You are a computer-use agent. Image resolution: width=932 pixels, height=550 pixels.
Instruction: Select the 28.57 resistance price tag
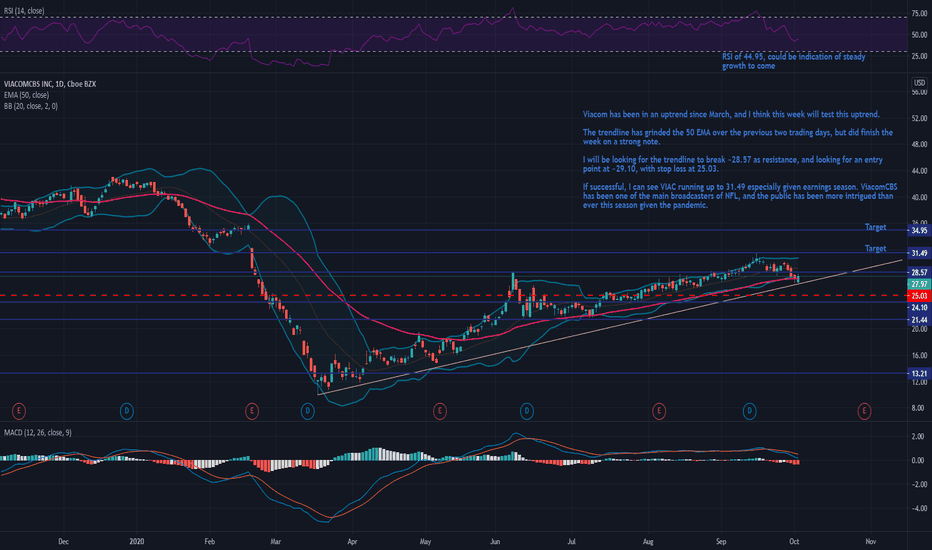click(x=919, y=272)
